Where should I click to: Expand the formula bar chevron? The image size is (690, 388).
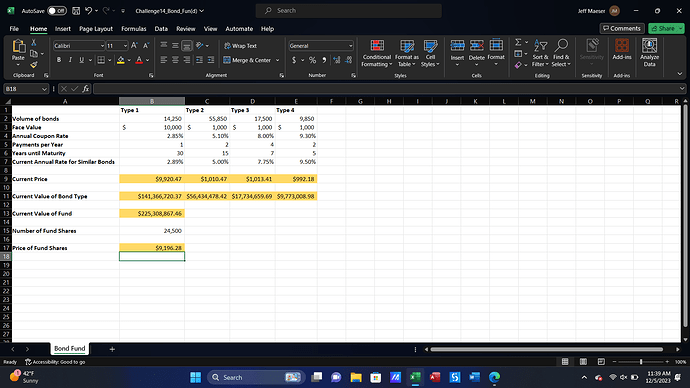(682, 89)
